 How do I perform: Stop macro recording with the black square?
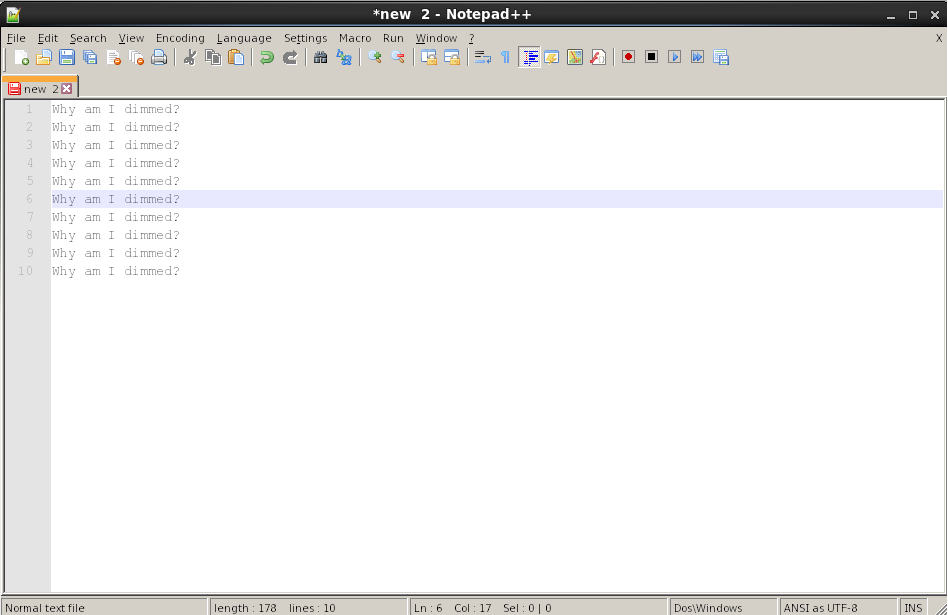651,57
